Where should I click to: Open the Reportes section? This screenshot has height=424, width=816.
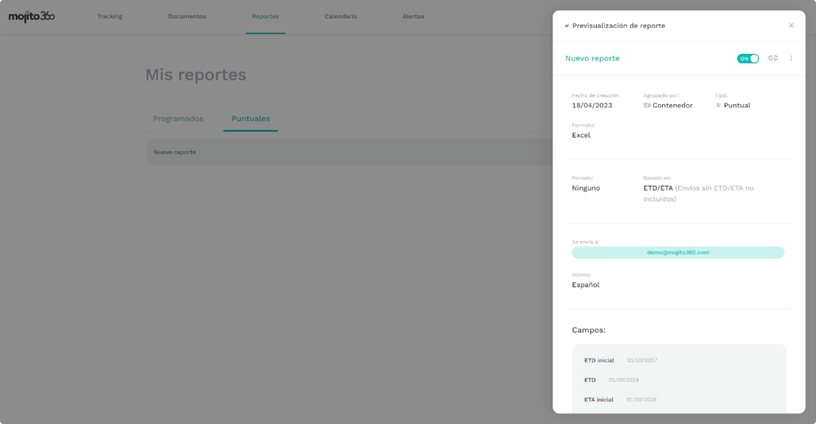click(265, 17)
